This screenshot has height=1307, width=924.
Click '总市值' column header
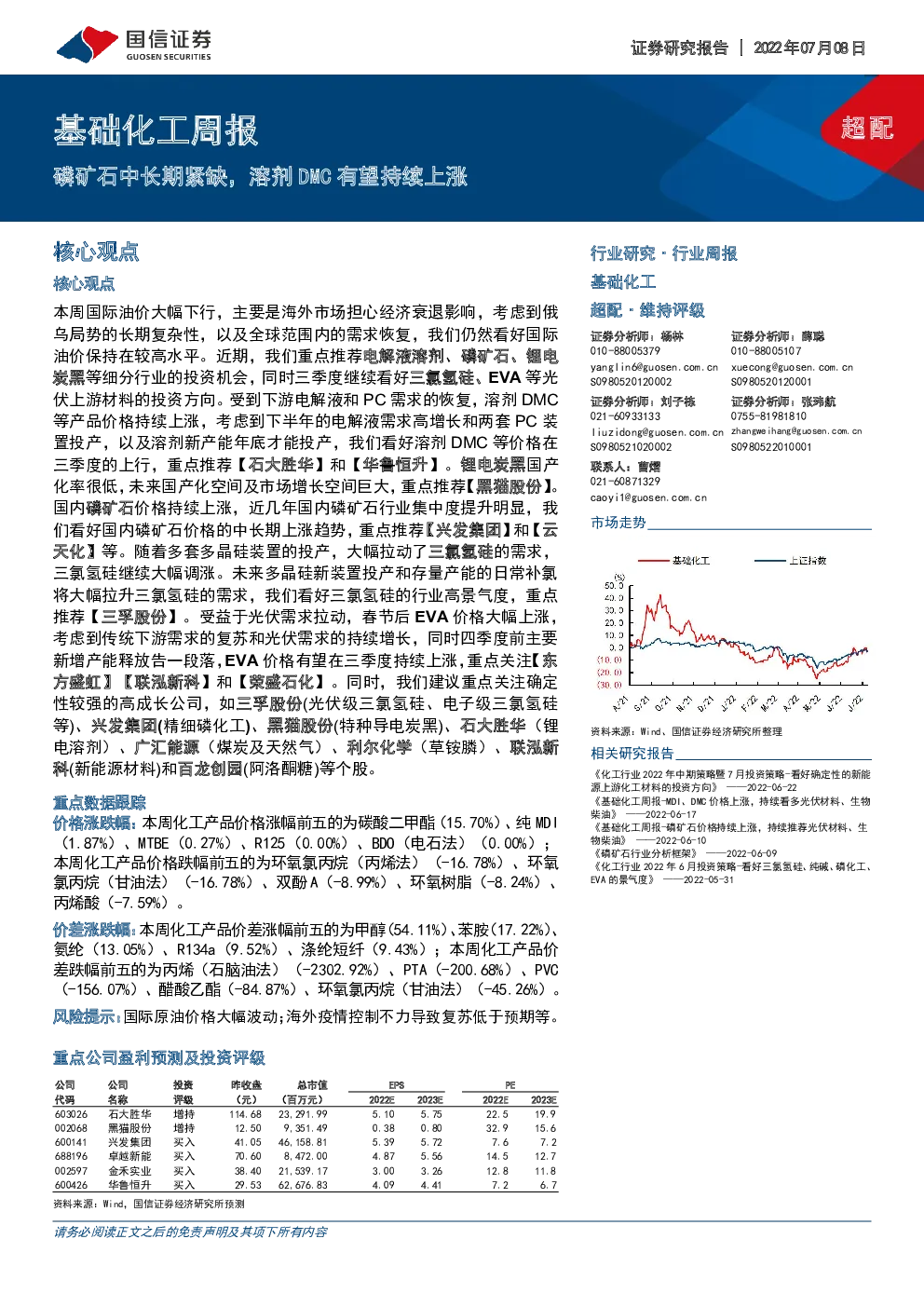click(x=312, y=1085)
